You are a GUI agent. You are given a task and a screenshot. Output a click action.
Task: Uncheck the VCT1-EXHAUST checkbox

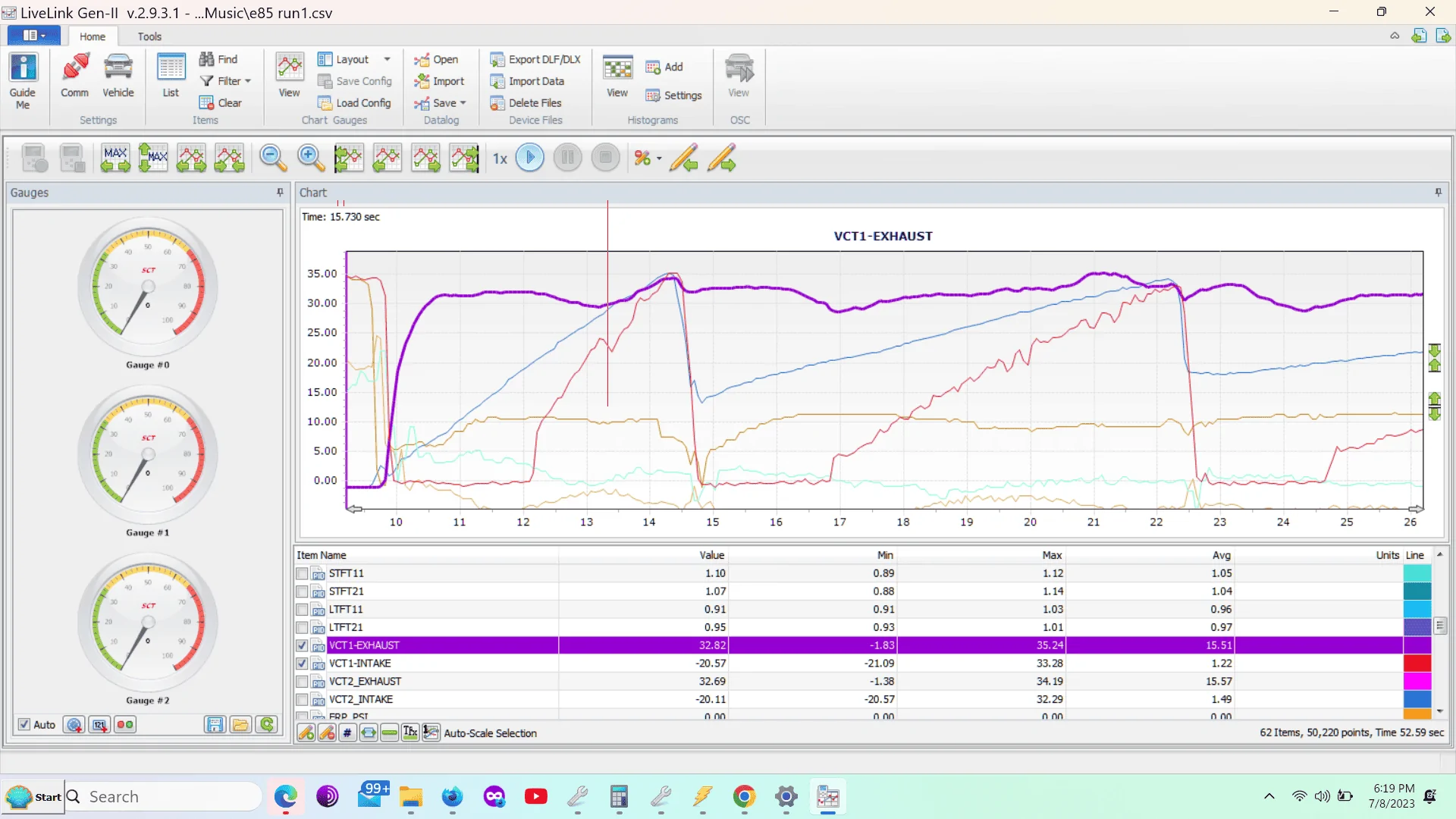click(303, 646)
